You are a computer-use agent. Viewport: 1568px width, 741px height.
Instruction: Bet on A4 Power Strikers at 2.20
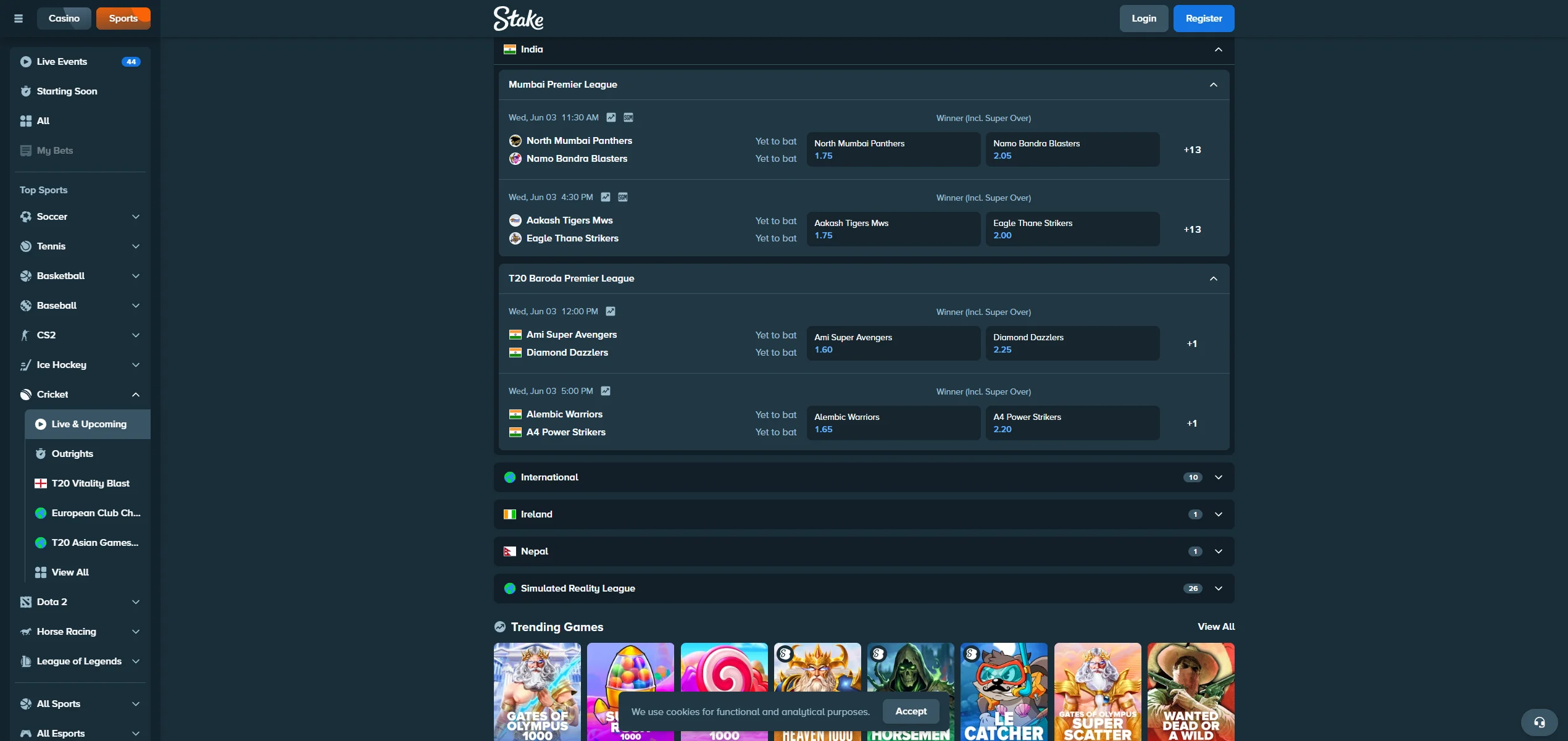[1072, 423]
